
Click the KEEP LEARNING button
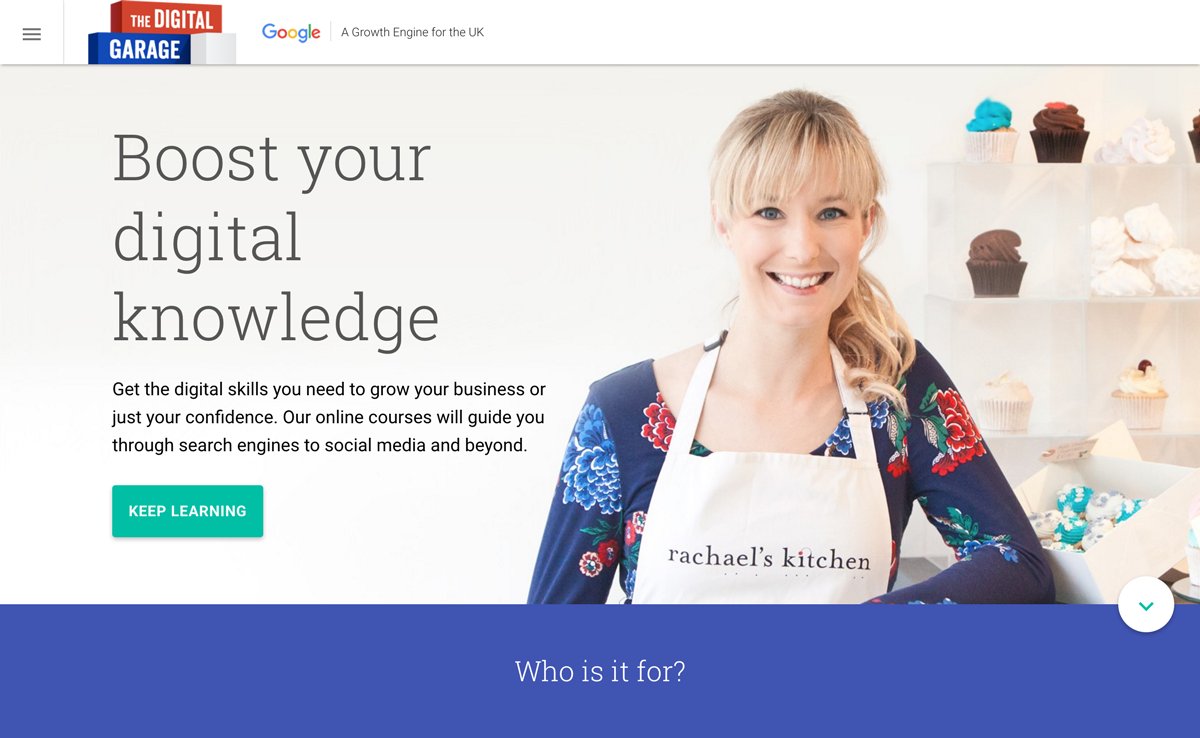(187, 511)
